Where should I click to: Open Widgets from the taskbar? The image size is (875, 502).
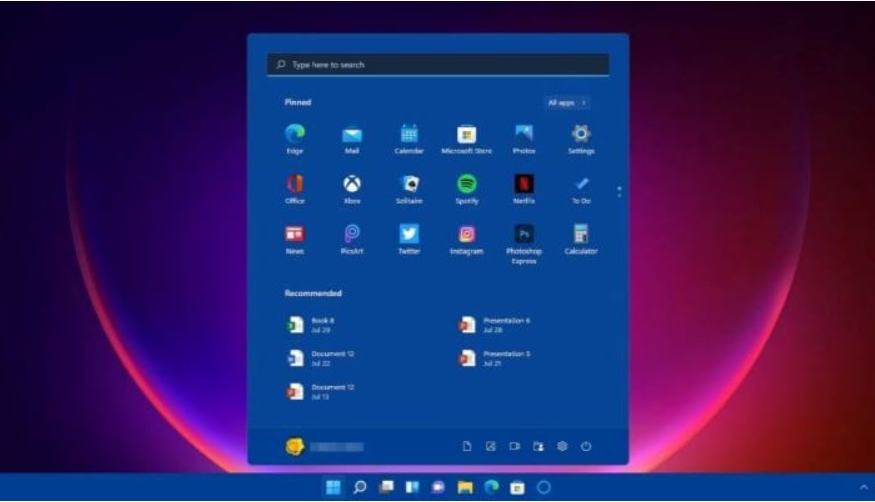coord(412,487)
